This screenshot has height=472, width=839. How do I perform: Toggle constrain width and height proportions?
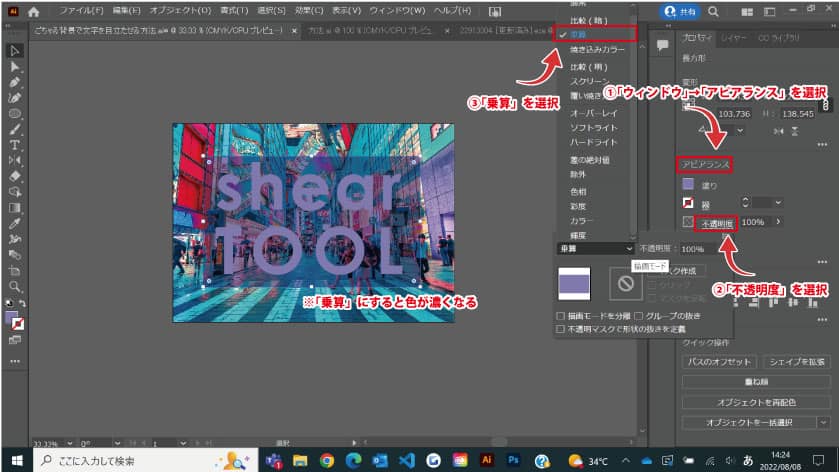pos(826,104)
